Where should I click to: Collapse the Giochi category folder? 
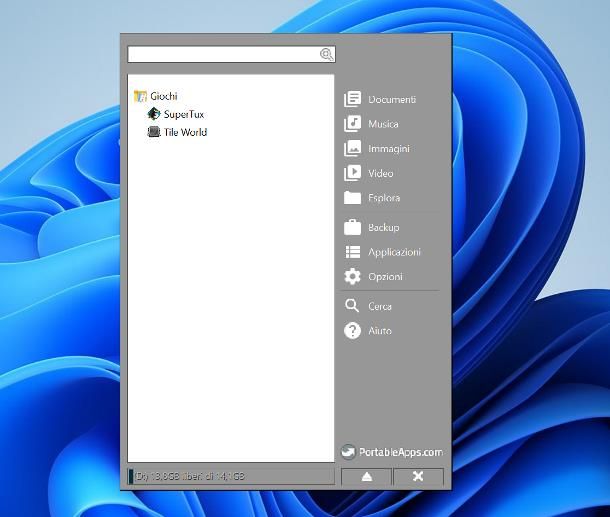click(x=141, y=96)
